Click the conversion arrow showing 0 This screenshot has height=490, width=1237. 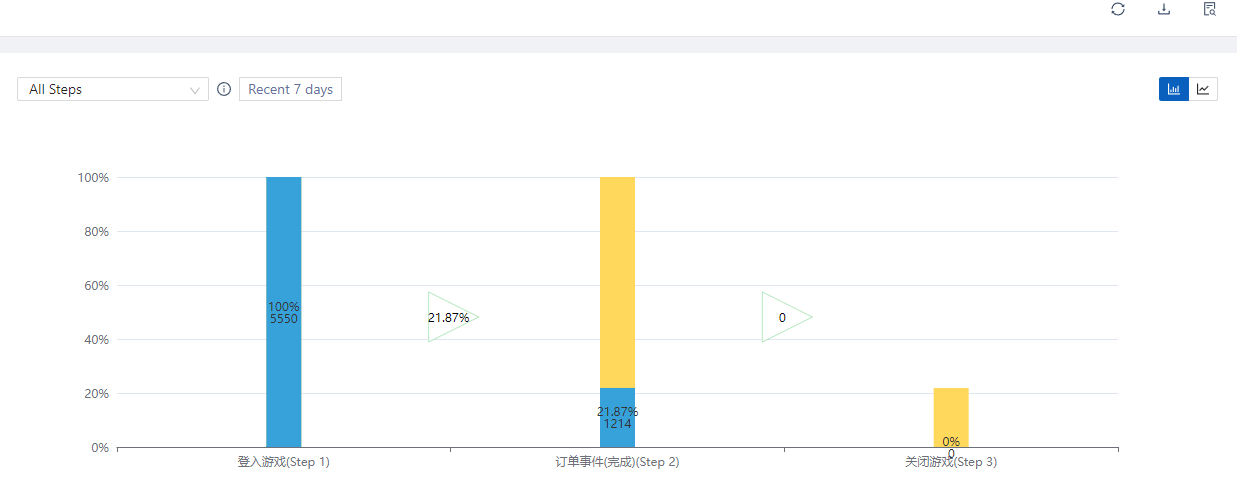783,317
